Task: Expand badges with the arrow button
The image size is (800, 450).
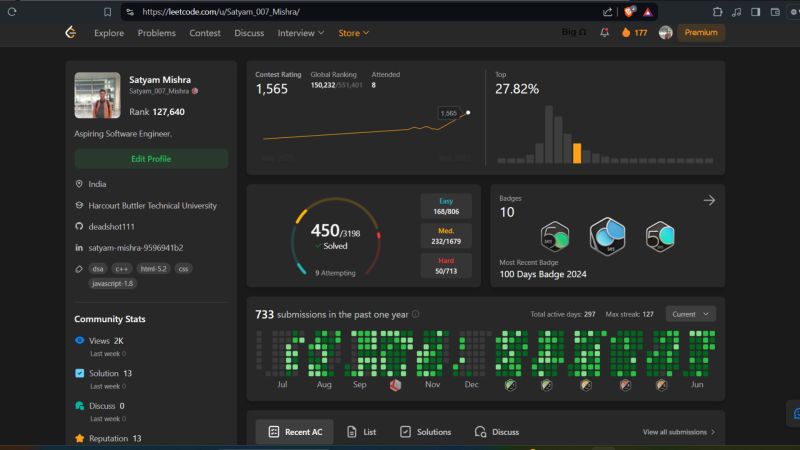Action: (x=709, y=201)
